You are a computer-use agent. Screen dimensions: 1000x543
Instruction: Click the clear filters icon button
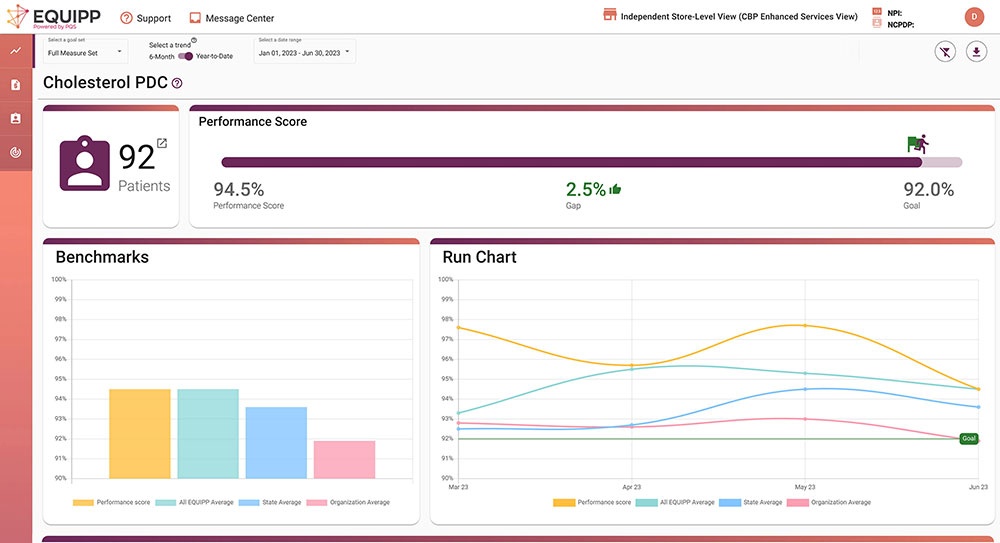[944, 52]
